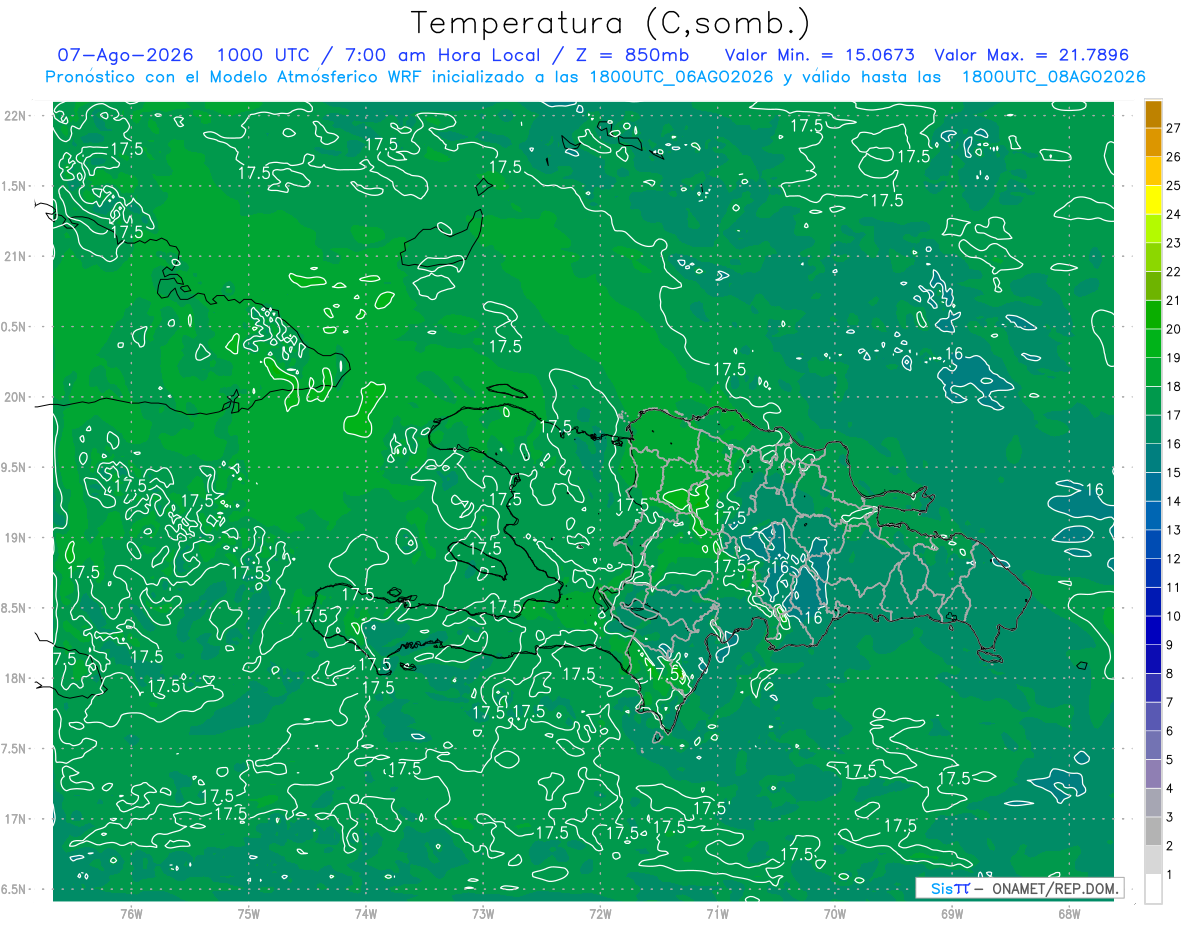Click the "ONAMET/REP.DOM." credit label

pos(1054,888)
